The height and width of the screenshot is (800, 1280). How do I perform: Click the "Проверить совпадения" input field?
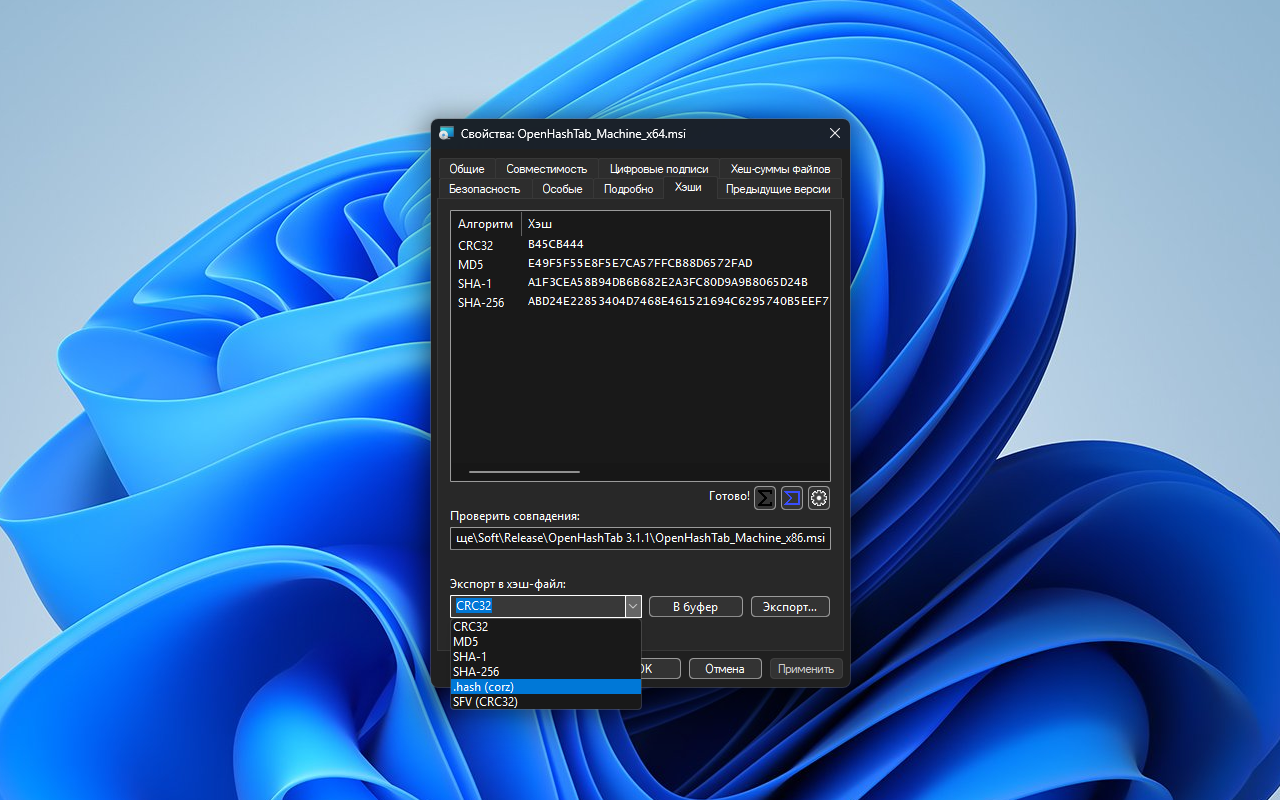point(640,538)
